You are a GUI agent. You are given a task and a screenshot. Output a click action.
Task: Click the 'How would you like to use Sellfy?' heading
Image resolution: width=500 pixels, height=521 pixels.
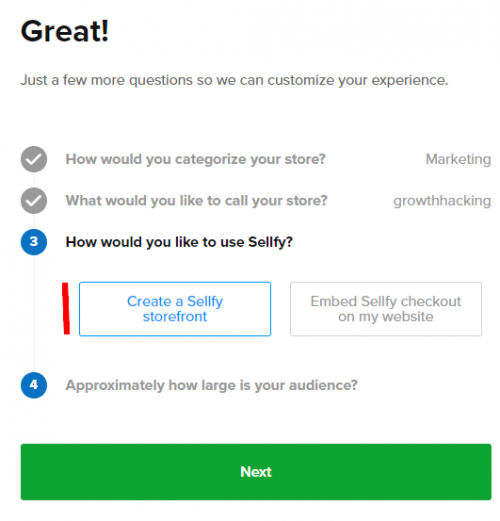click(179, 242)
